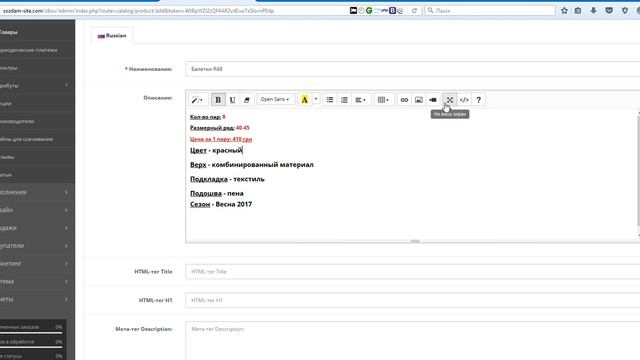
Task: Insert an unordered bullet list
Action: (330, 100)
